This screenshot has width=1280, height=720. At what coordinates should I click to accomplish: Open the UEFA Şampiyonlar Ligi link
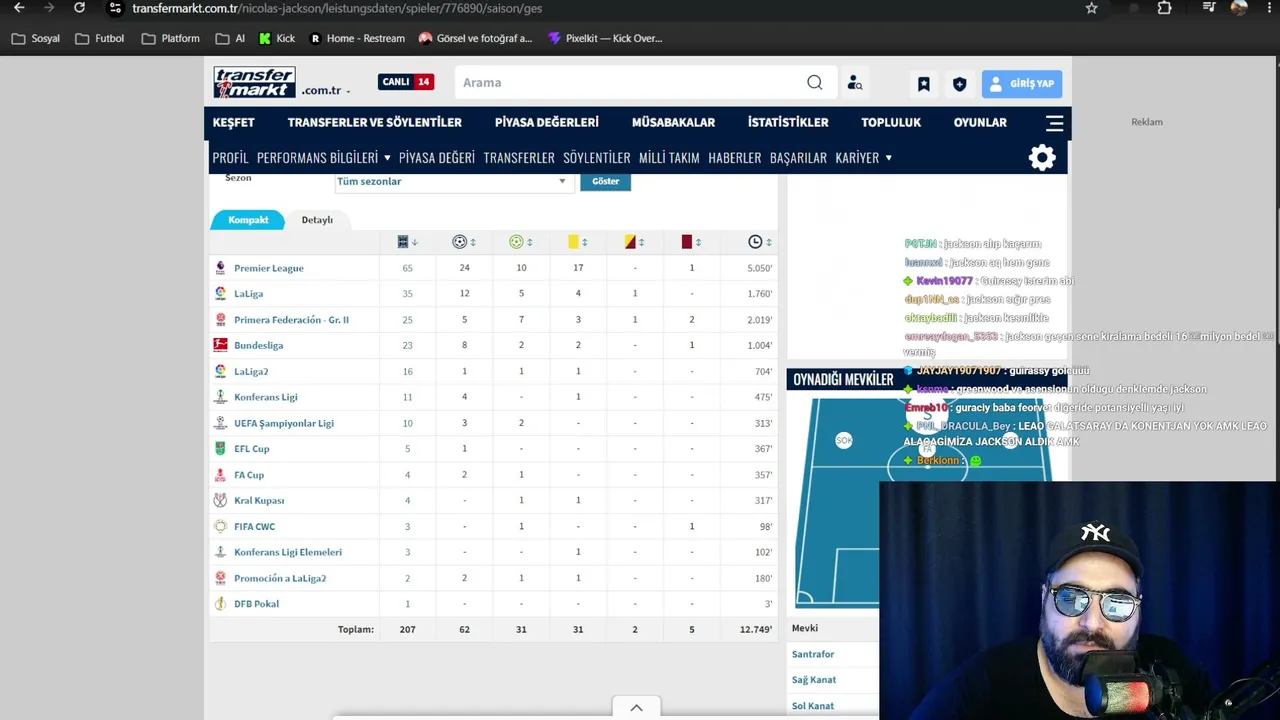click(x=284, y=424)
